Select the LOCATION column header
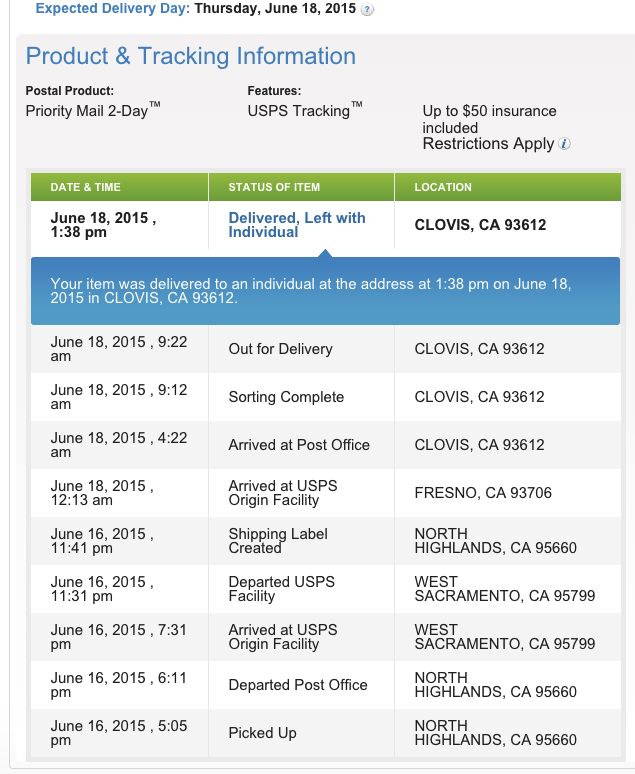This screenshot has width=635, height=774. pos(443,187)
